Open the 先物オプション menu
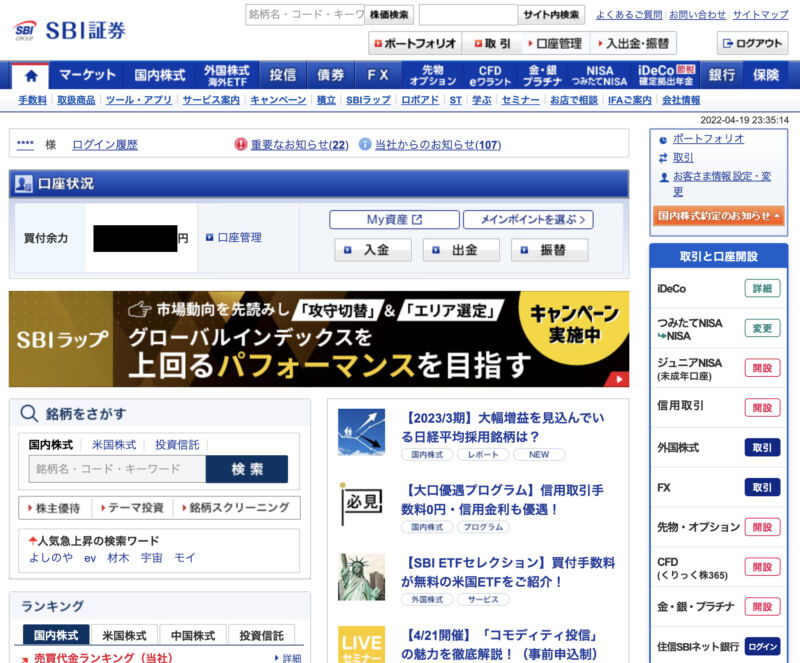 pos(433,75)
